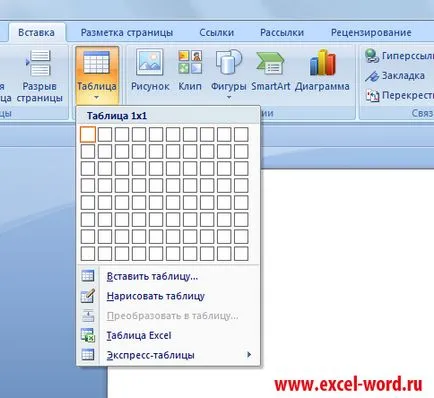Go to the Рассылки tab
The height and width of the screenshot is (398, 434).
tap(282, 33)
